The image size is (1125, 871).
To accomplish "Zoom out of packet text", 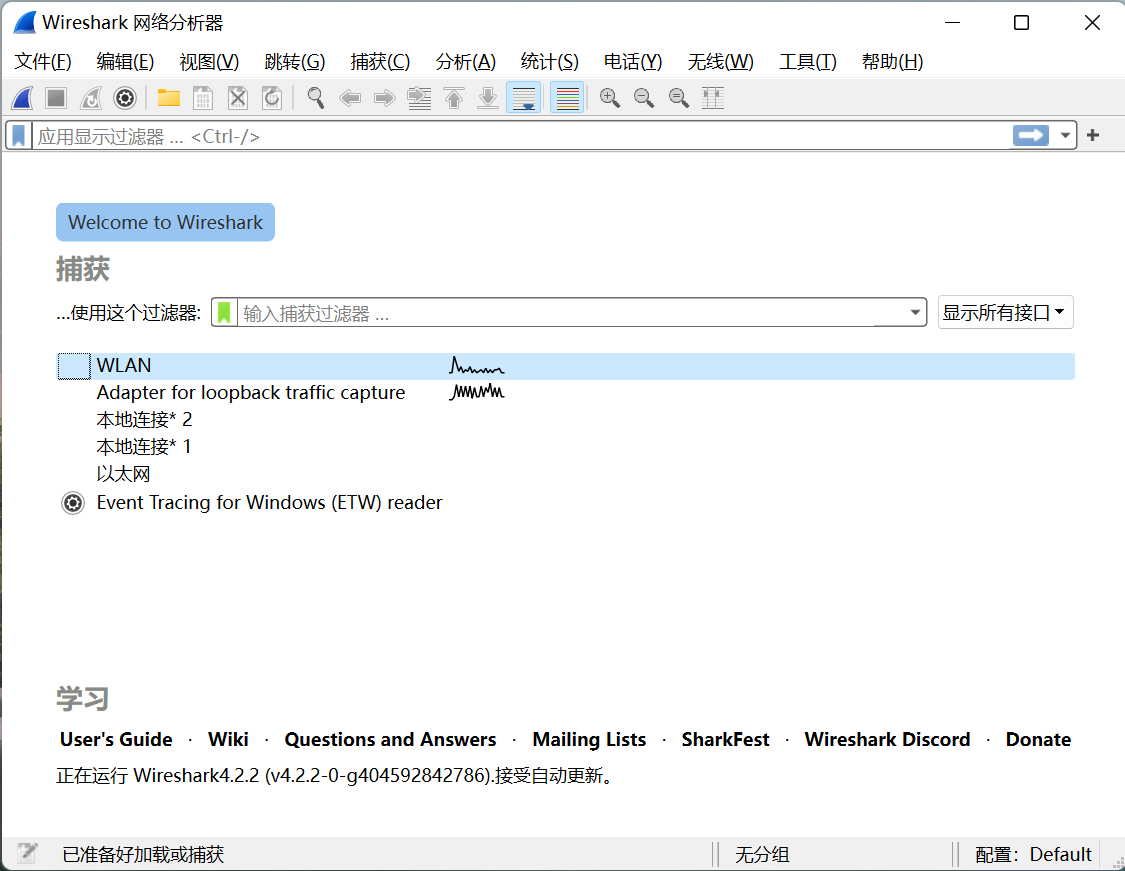I will 644,98.
